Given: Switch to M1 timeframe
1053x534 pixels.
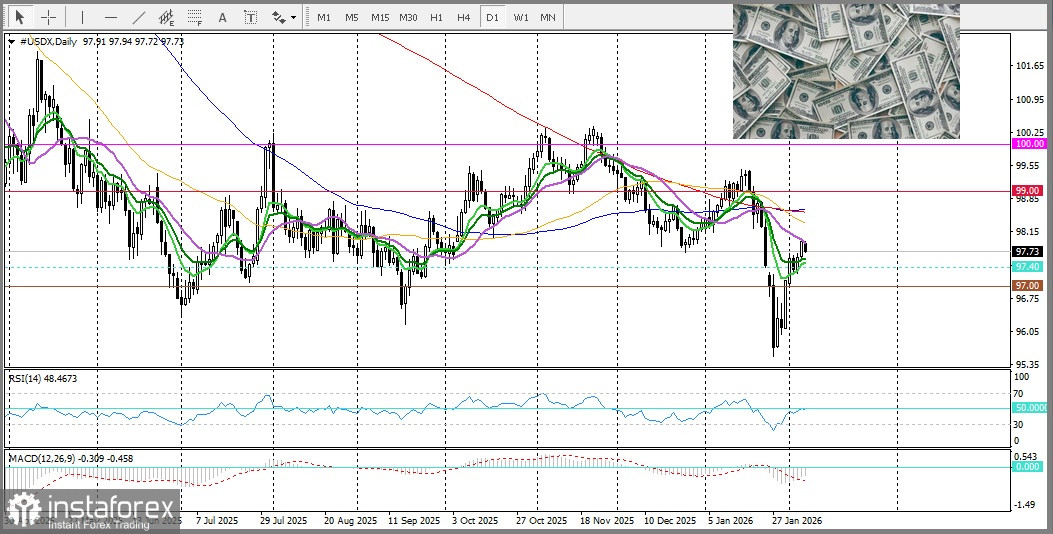Looking at the screenshot, I should [323, 17].
